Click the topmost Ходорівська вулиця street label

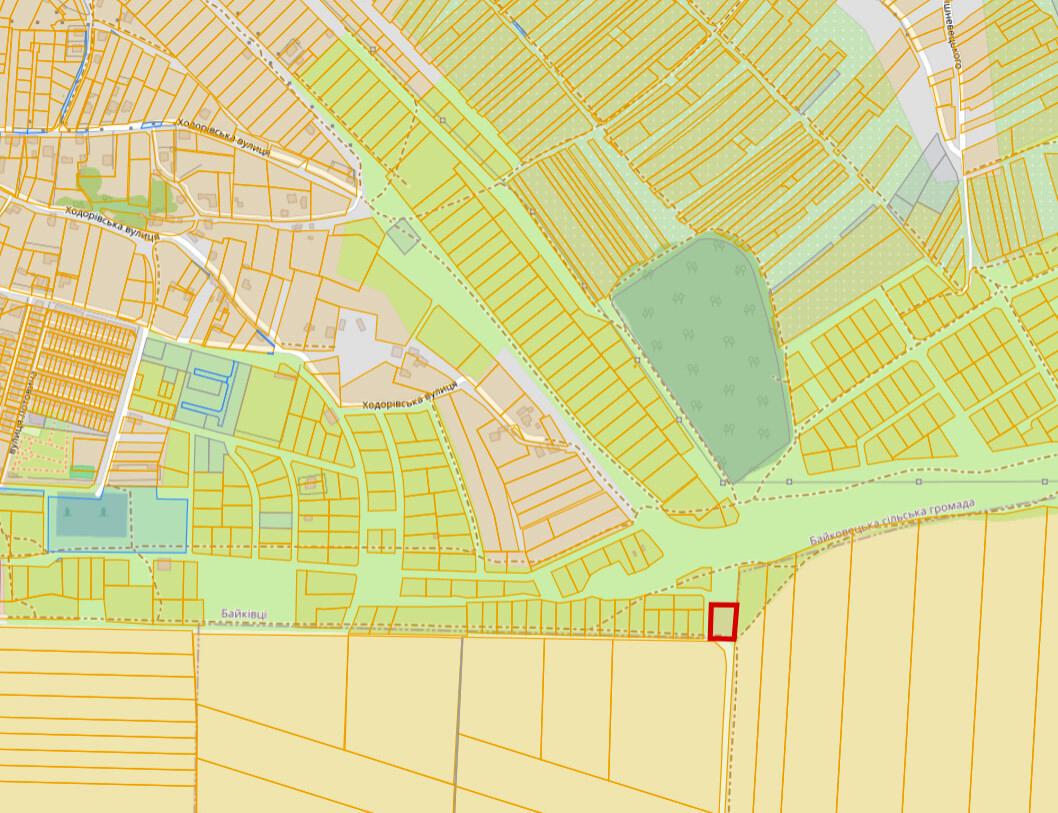click(x=223, y=138)
